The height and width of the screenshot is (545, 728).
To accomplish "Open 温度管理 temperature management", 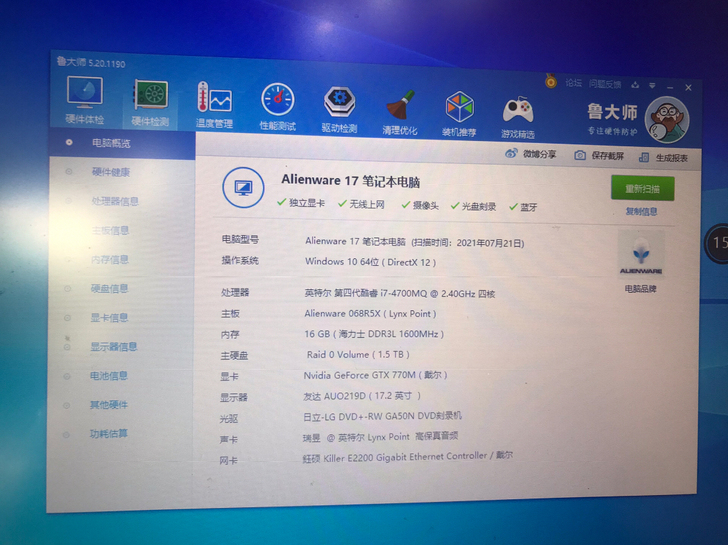I will click(x=214, y=105).
